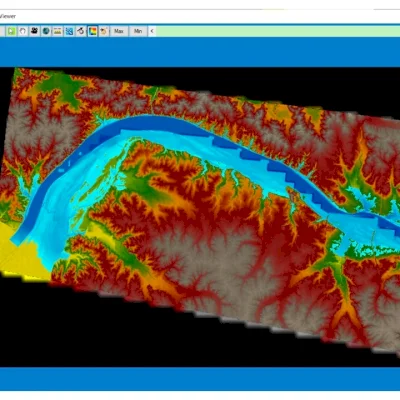400x400 pixels.
Task: Open the camera recorder icon
Action: (x=34, y=31)
